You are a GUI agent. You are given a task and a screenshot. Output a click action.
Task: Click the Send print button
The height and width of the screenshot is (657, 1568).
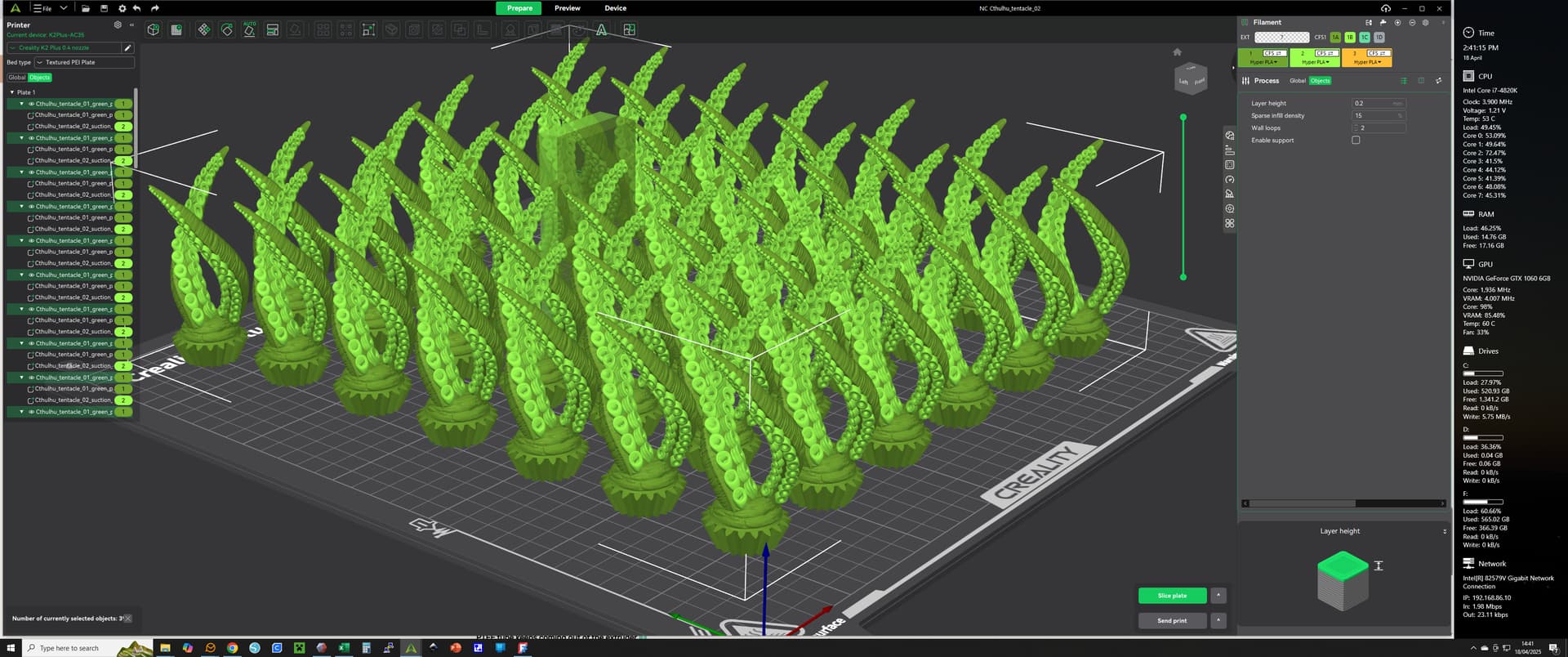click(x=1172, y=620)
